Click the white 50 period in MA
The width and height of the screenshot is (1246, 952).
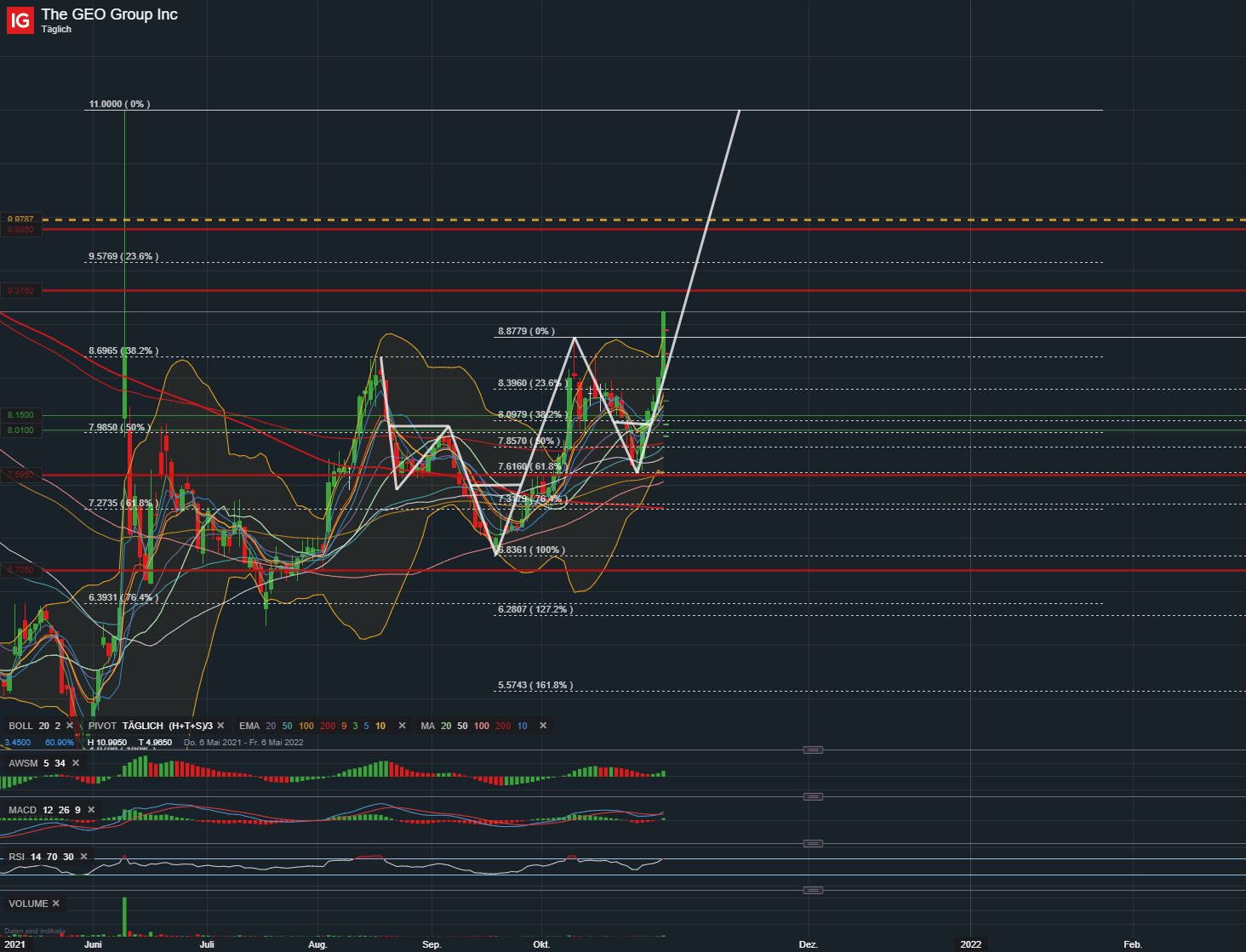click(x=462, y=726)
